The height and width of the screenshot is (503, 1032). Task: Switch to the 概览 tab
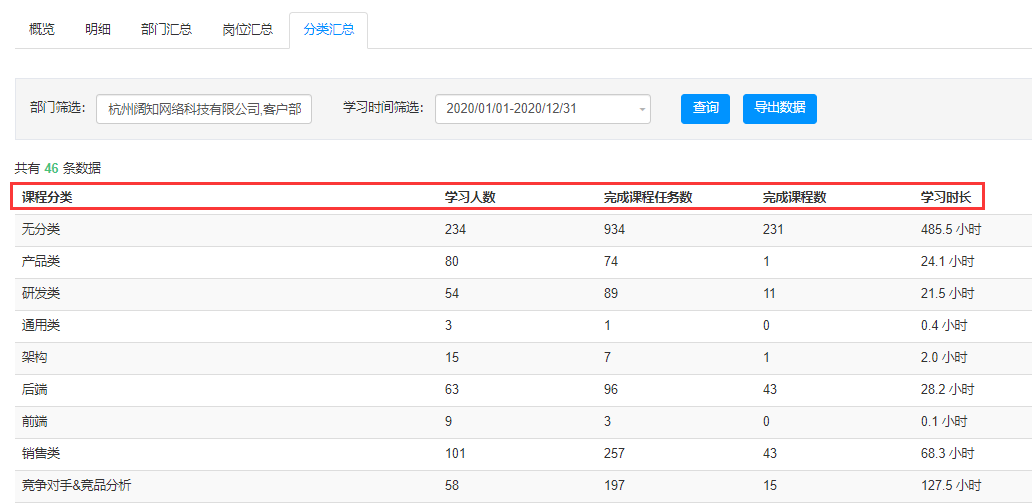tap(42, 30)
